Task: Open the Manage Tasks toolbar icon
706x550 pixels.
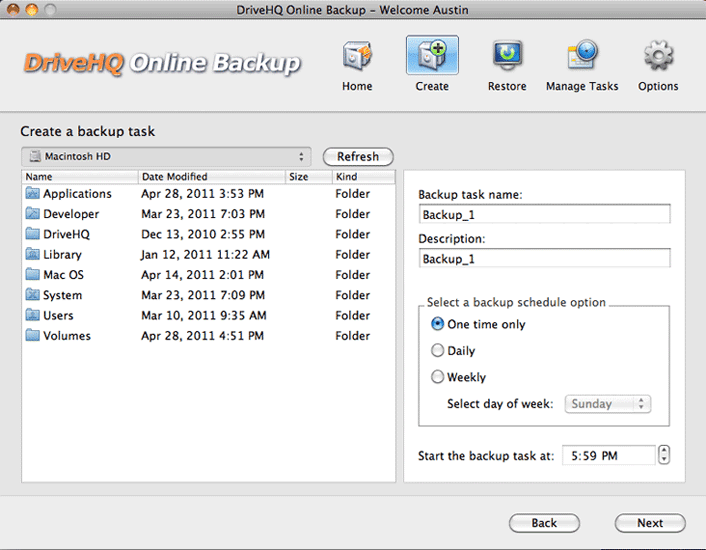Action: [x=582, y=57]
